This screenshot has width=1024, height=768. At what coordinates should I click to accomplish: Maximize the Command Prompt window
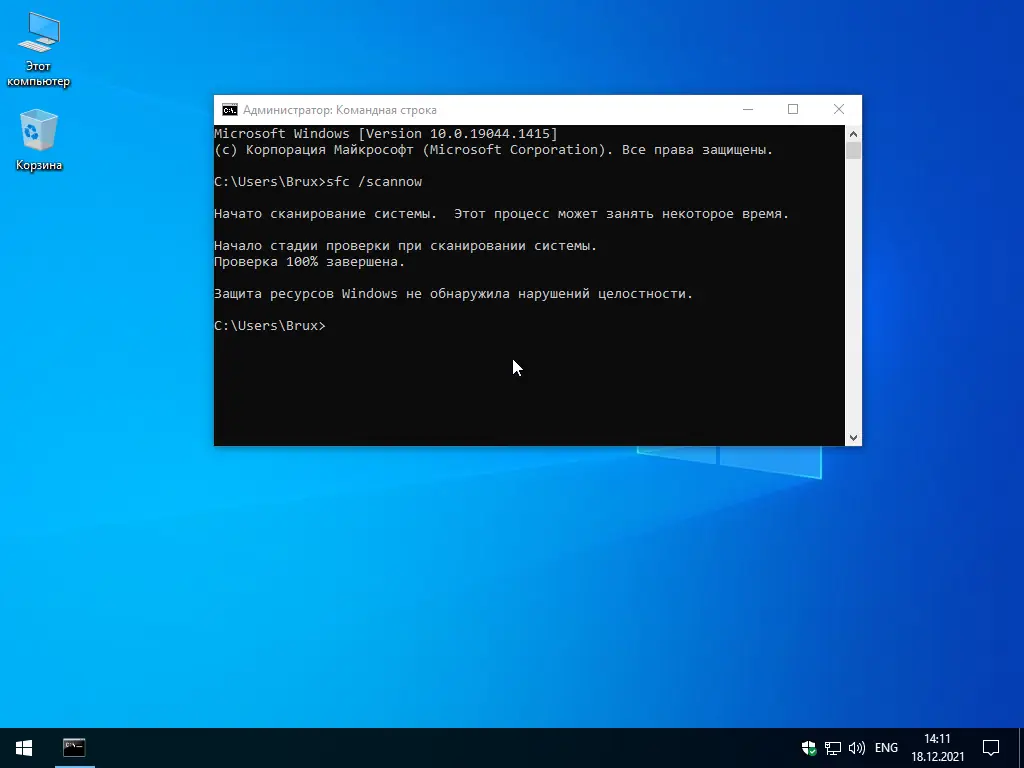click(x=793, y=109)
